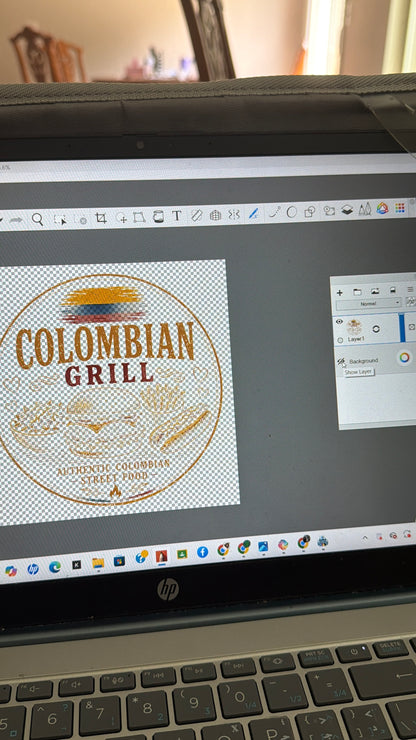
Task: Add a layer group folder
Action: (x=357, y=292)
